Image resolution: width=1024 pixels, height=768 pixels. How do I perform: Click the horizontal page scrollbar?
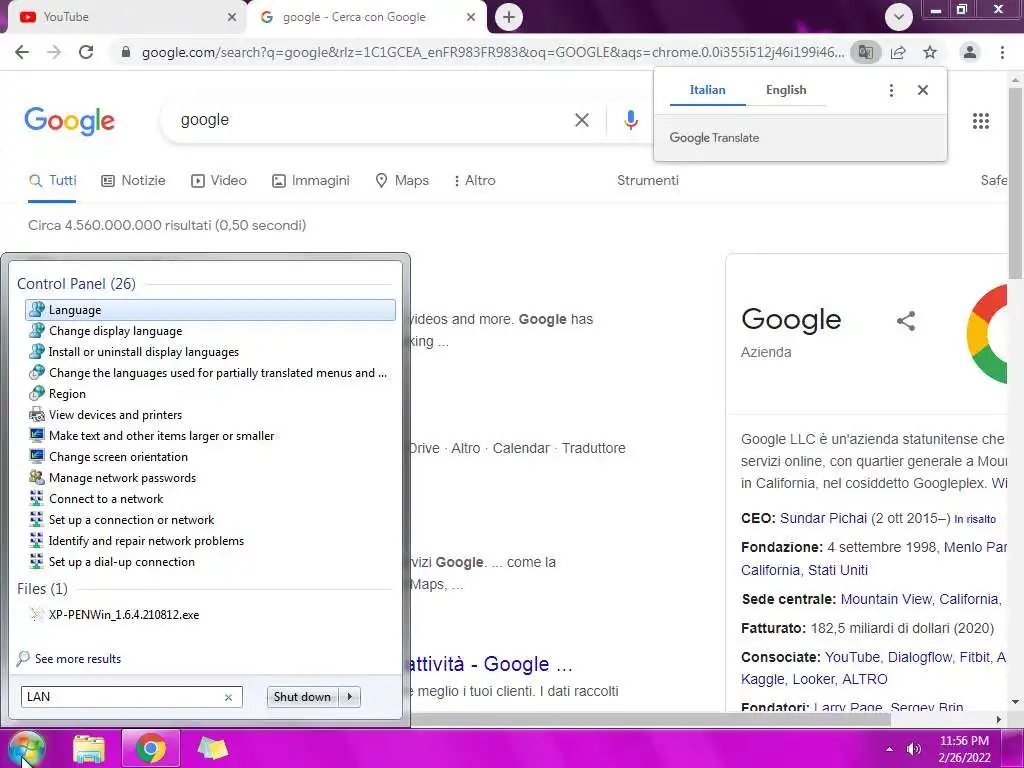coord(650,720)
